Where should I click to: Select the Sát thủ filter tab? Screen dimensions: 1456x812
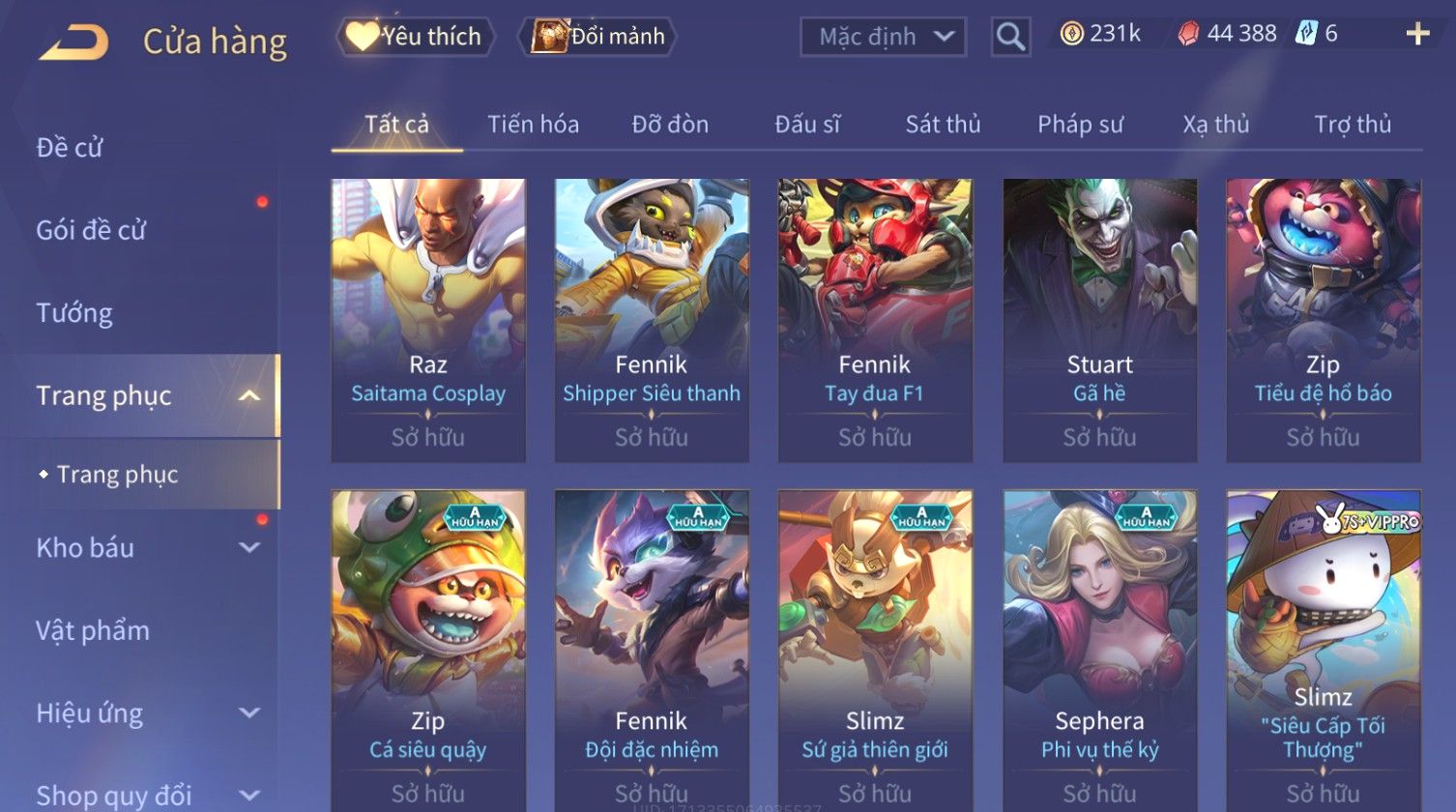(x=943, y=125)
